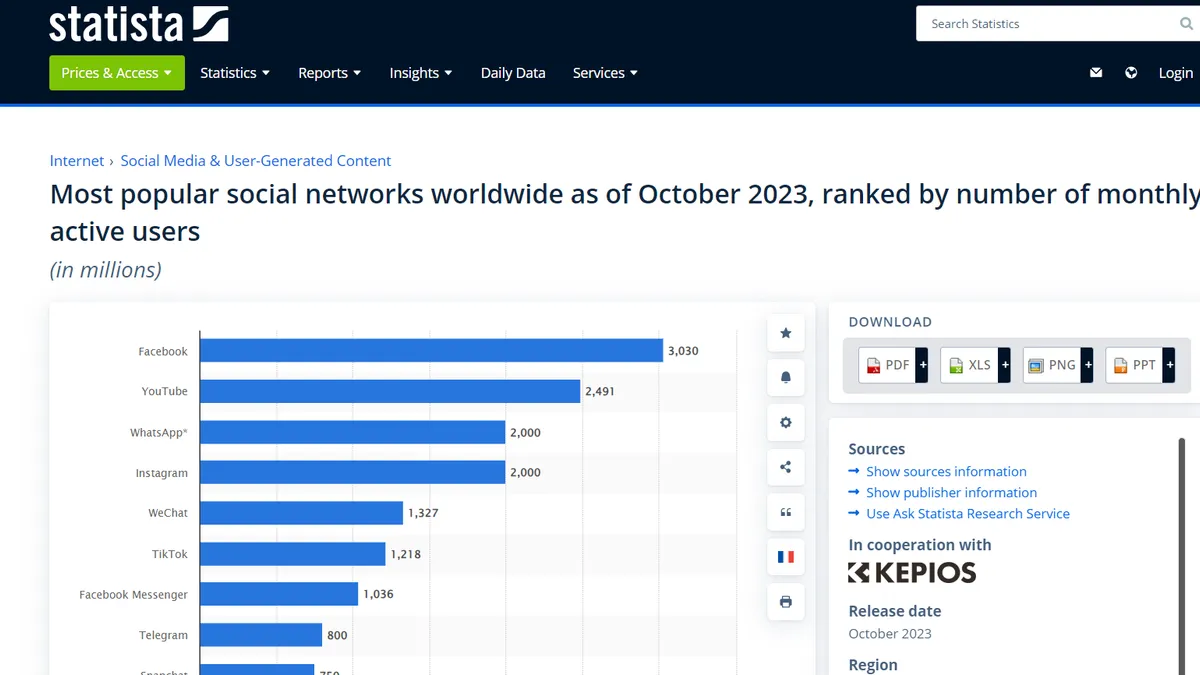Expand Prices & Access dropdown
The height and width of the screenshot is (675, 1200).
point(117,73)
